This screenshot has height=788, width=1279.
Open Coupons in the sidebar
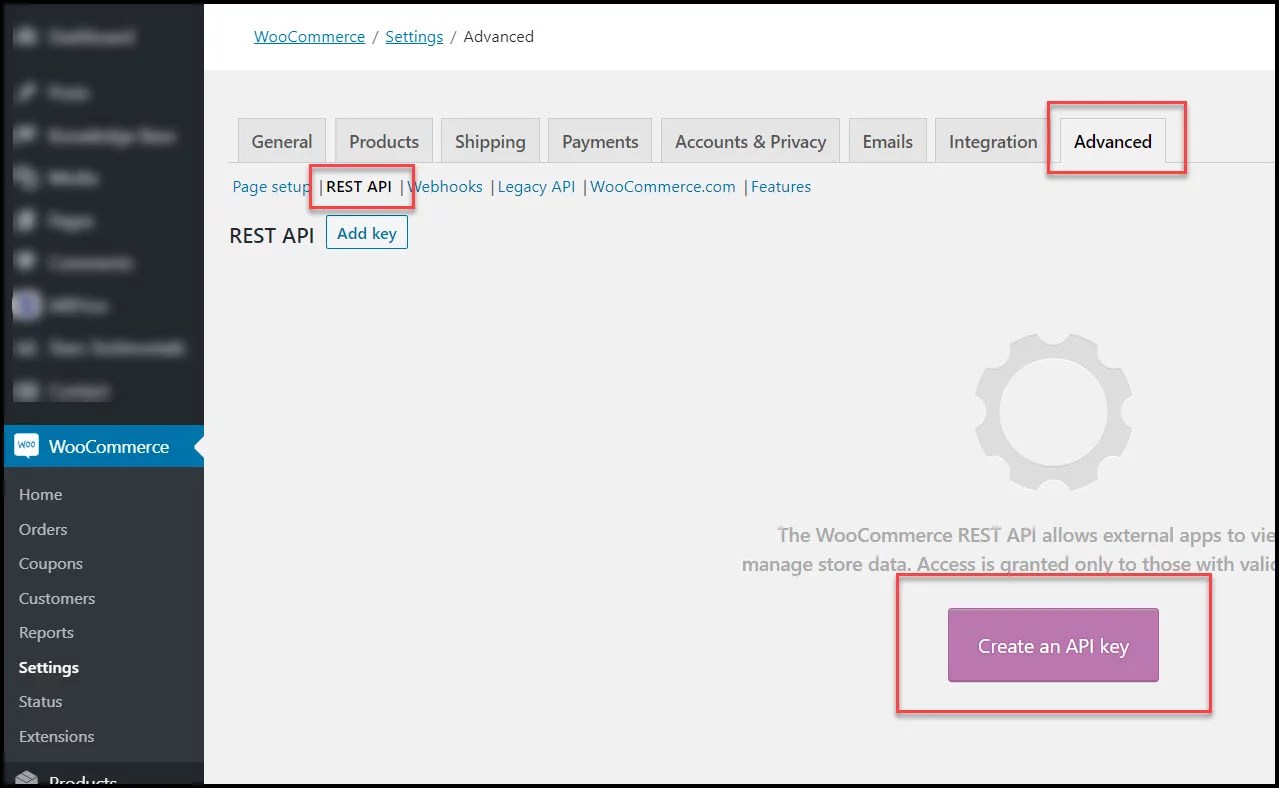[51, 564]
